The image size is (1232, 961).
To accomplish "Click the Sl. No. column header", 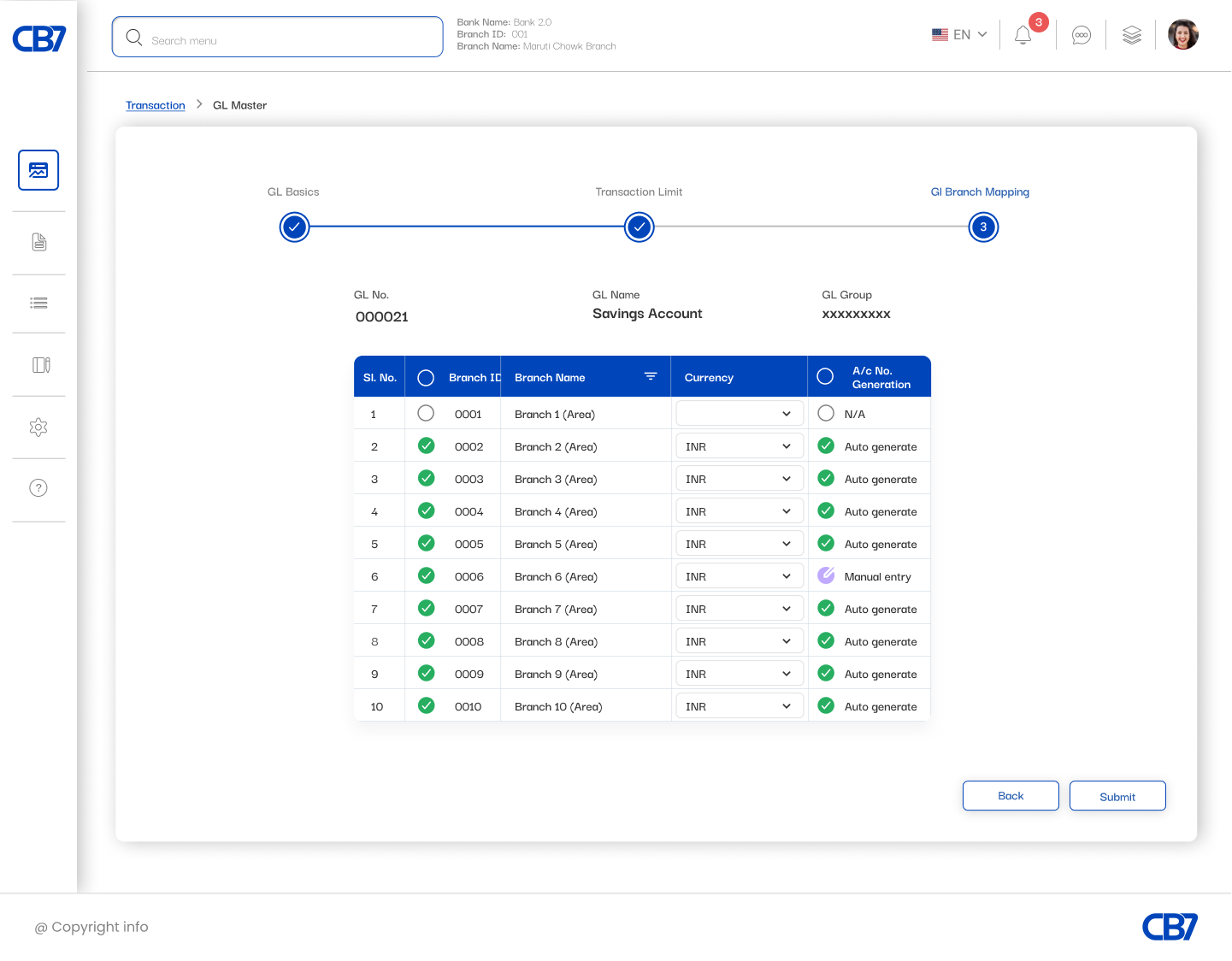I will [x=380, y=377].
